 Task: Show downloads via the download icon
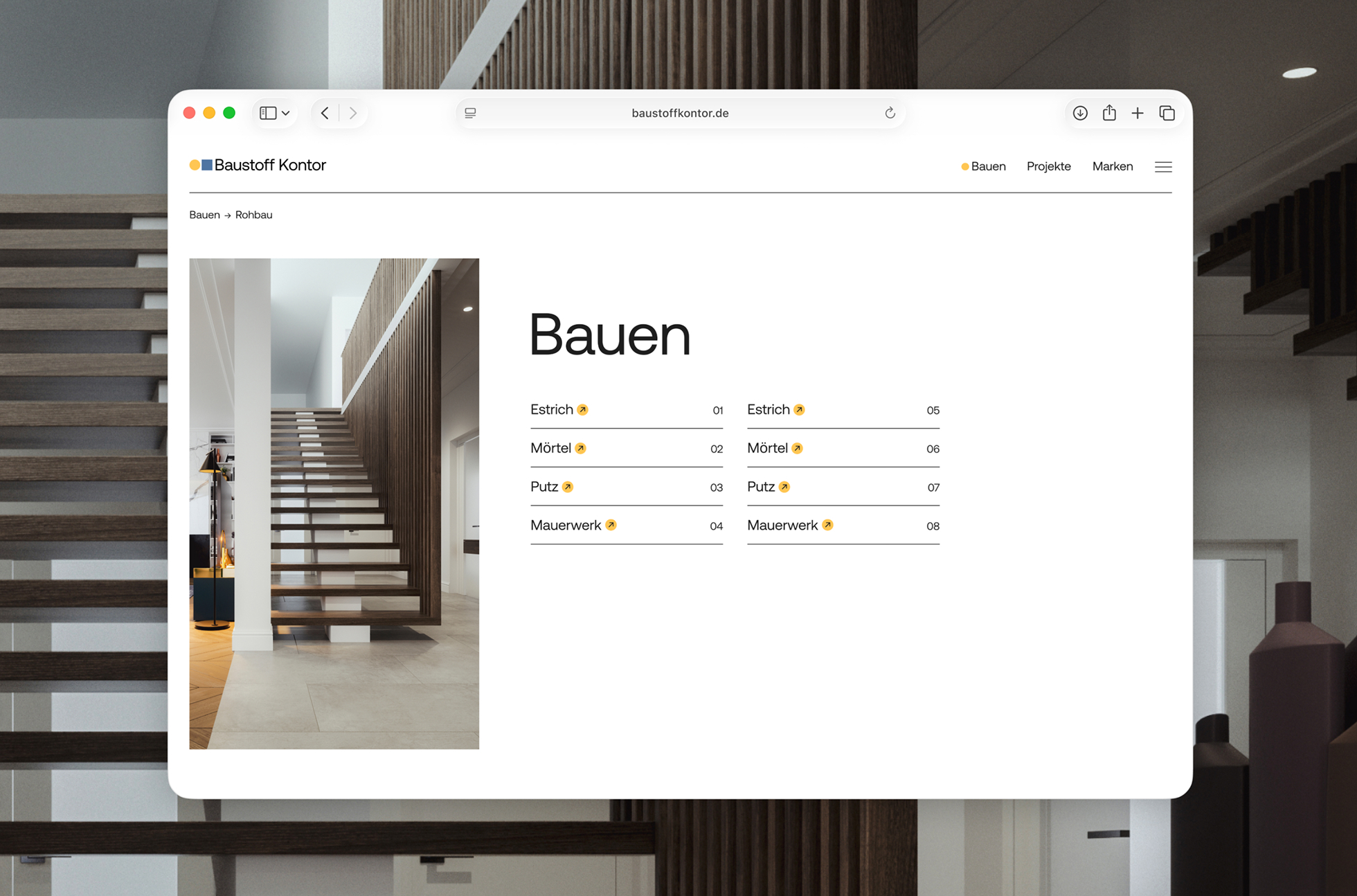(1080, 113)
